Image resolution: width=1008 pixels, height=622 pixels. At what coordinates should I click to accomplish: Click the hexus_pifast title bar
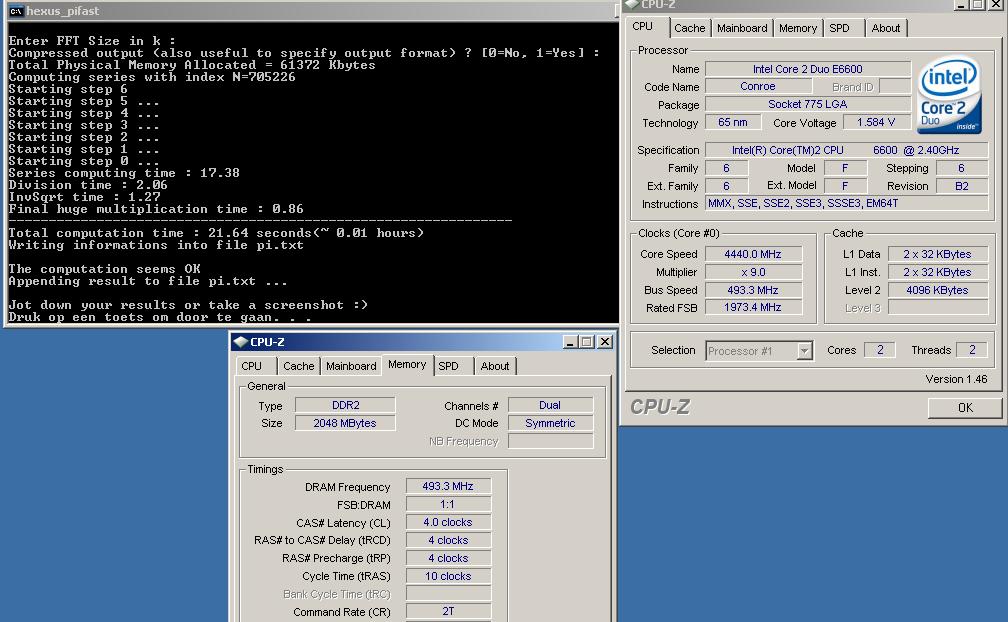point(310,11)
